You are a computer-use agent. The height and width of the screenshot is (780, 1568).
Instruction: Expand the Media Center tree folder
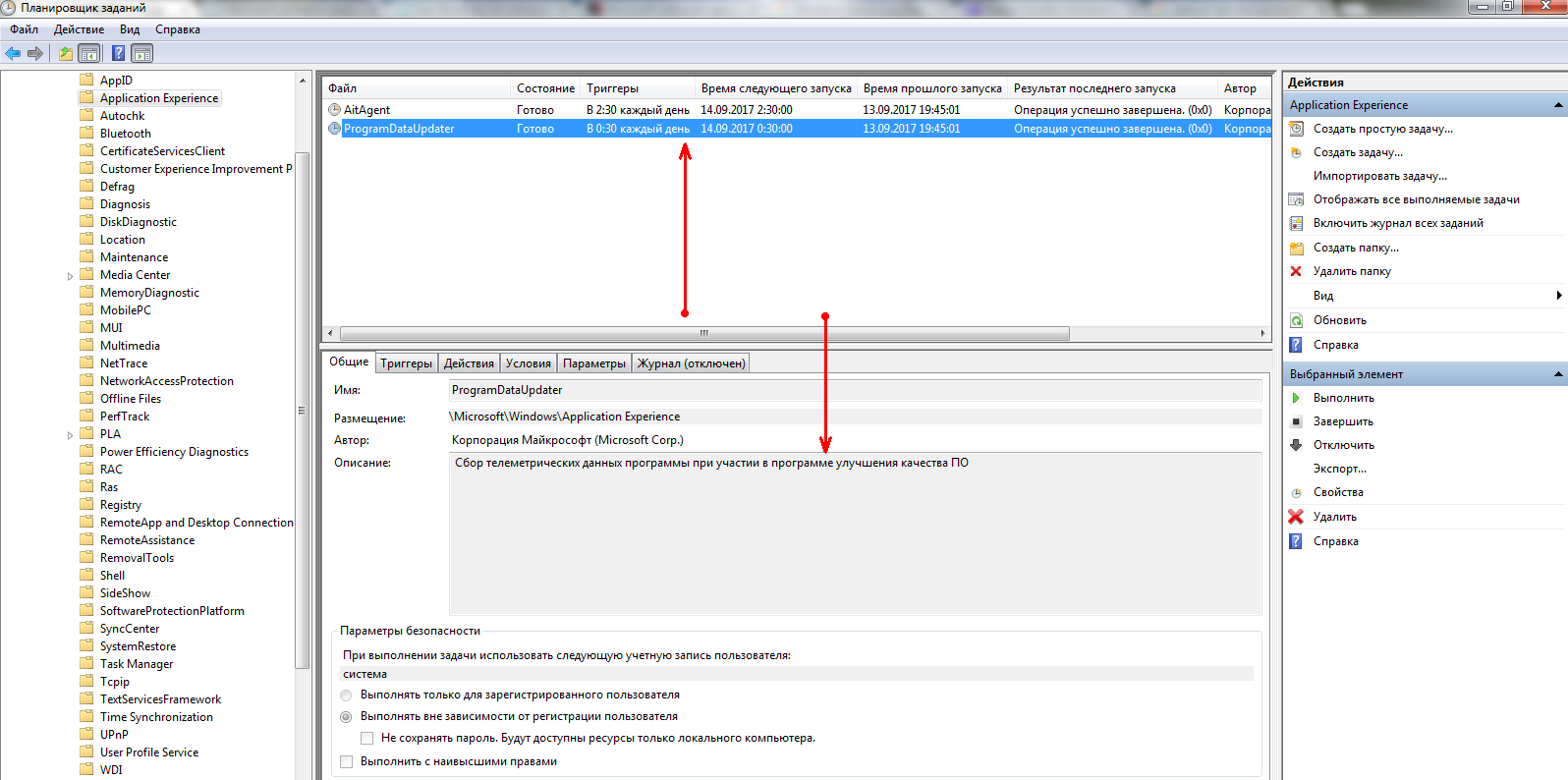pos(70,276)
